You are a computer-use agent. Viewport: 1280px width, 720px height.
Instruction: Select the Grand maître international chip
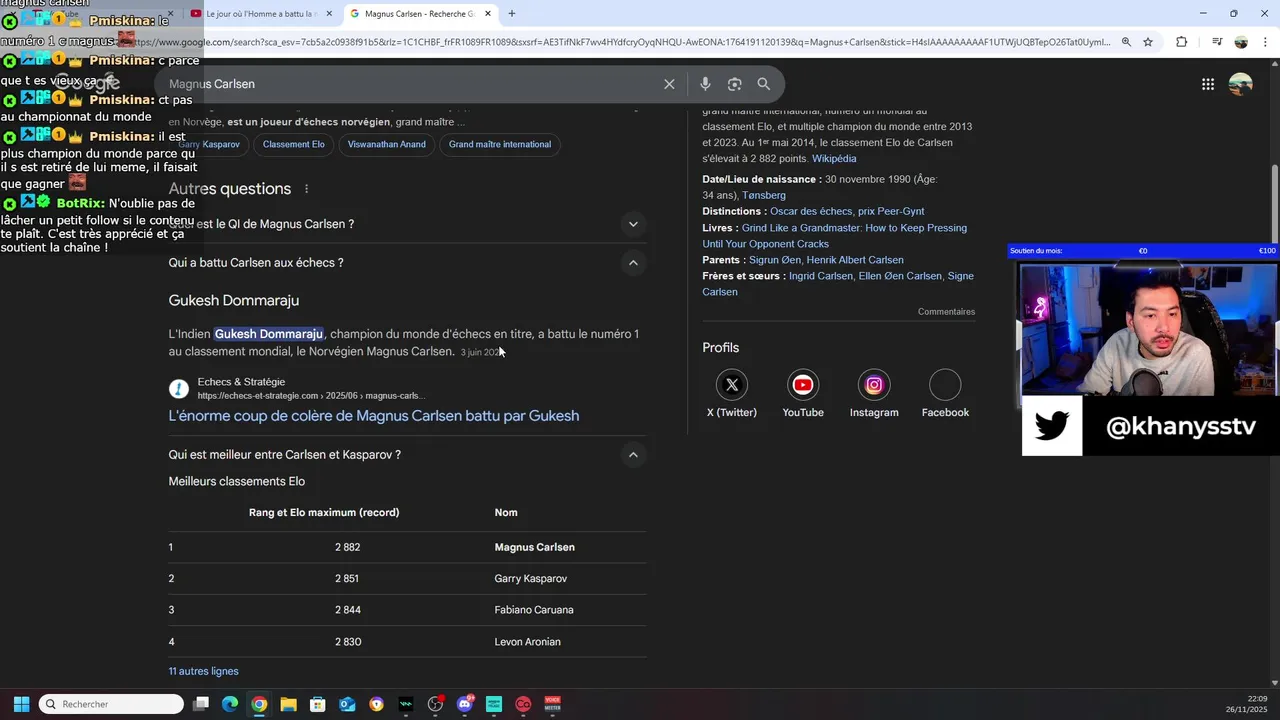click(500, 144)
